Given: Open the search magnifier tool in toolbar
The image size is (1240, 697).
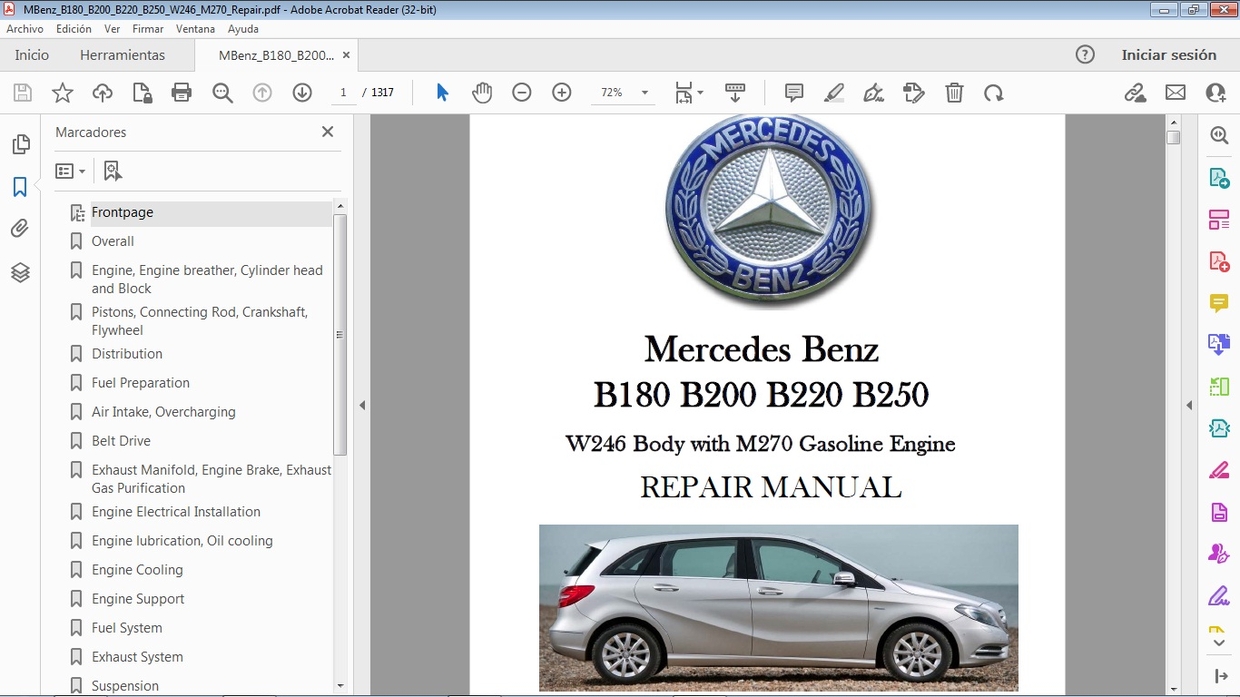Looking at the screenshot, I should [222, 93].
